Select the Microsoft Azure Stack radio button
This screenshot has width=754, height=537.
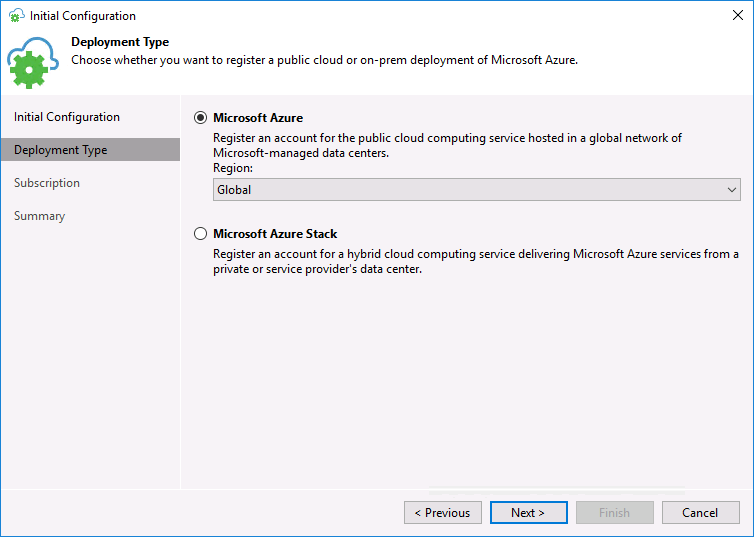point(201,234)
